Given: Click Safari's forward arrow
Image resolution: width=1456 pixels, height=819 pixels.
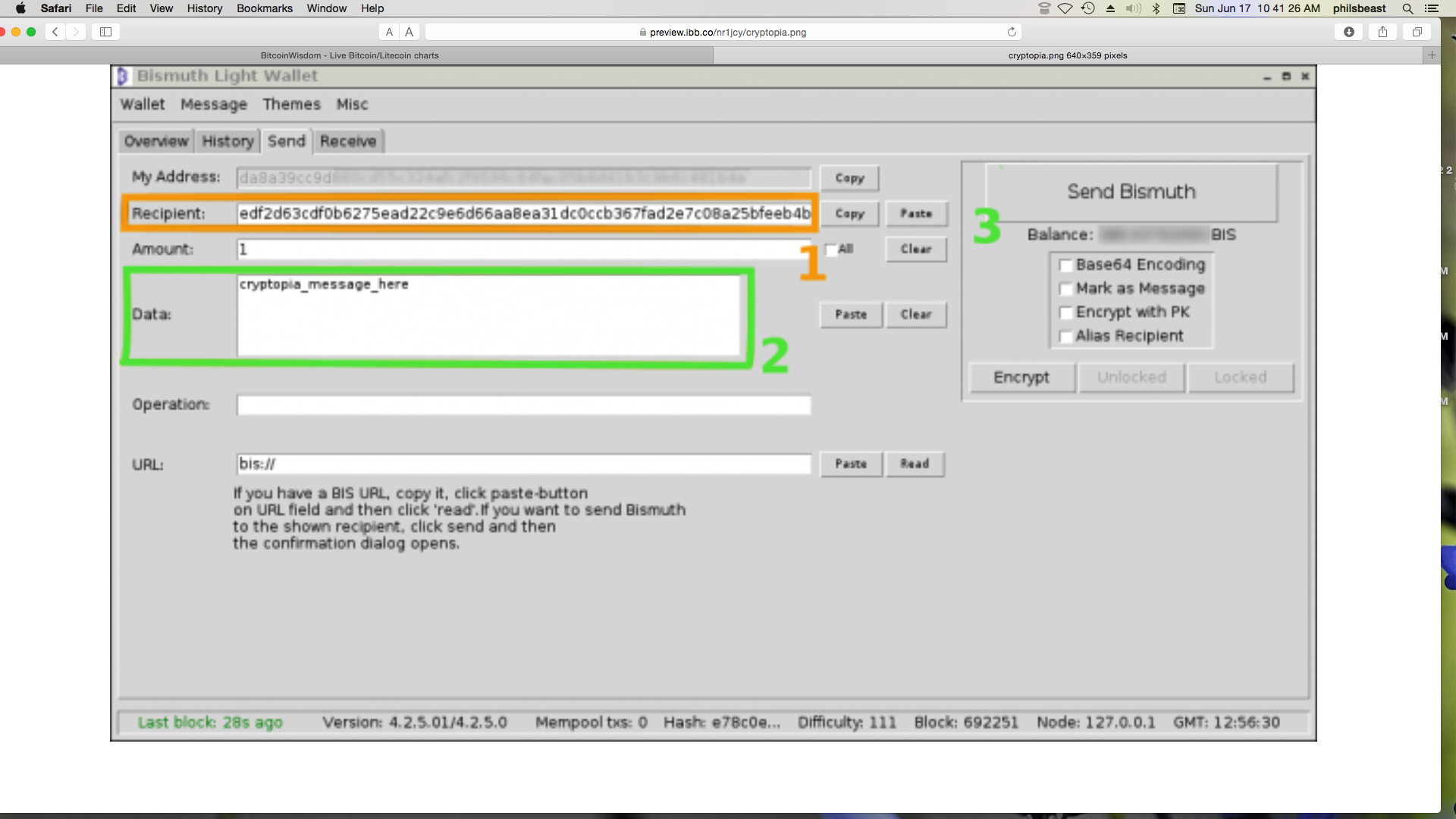Looking at the screenshot, I should [76, 32].
